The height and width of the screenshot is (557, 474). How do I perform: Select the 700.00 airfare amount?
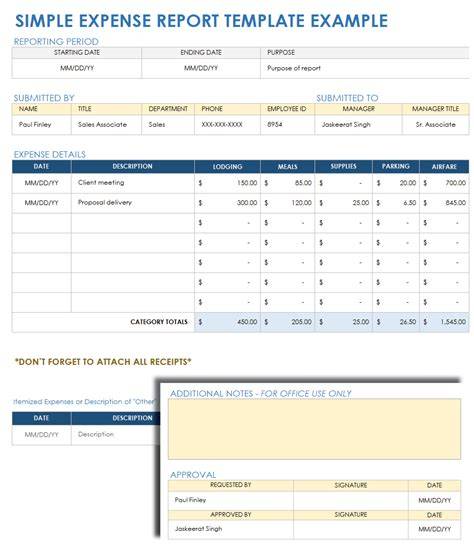coord(444,183)
